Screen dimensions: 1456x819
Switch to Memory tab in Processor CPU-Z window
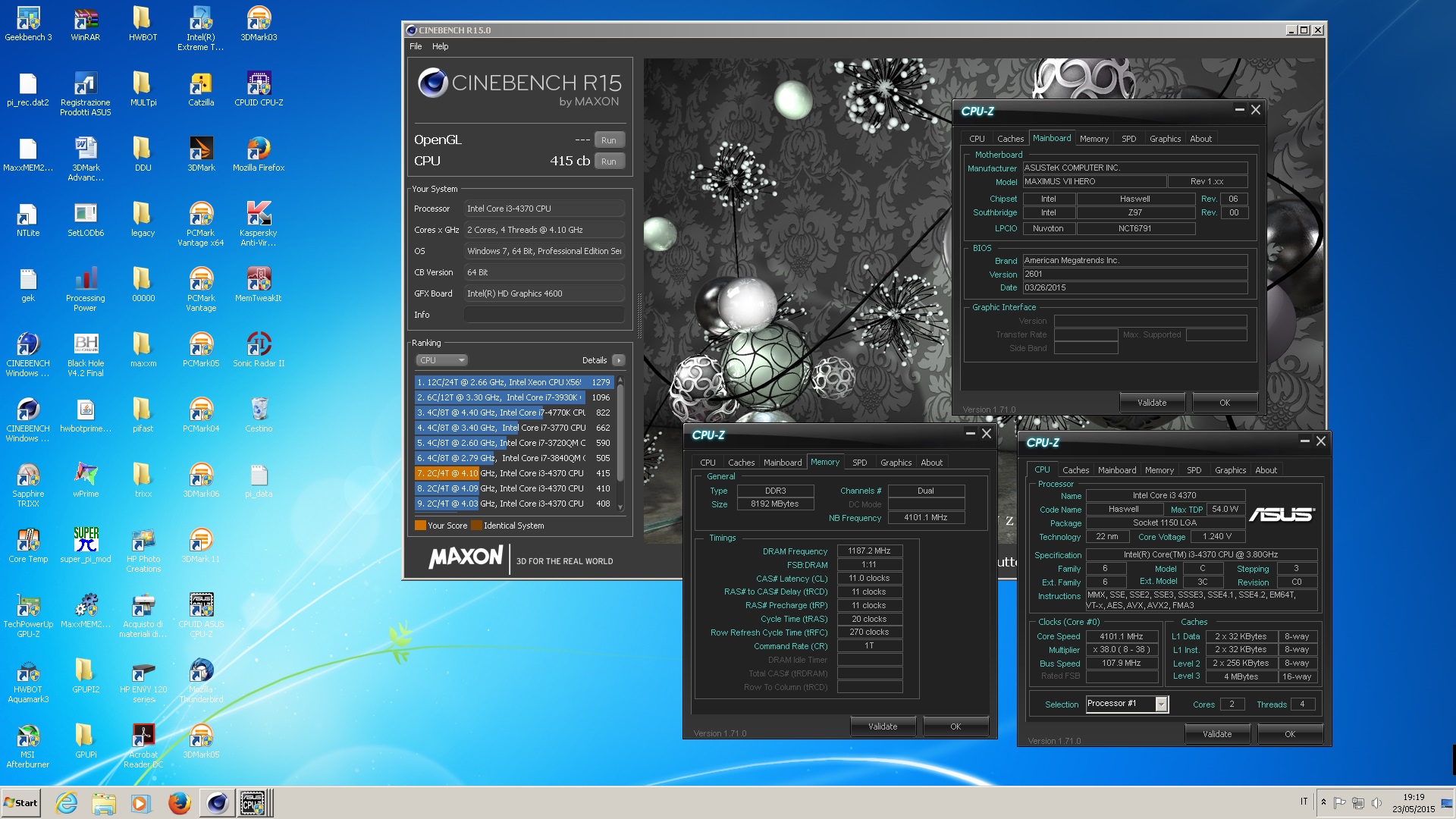point(1159,470)
